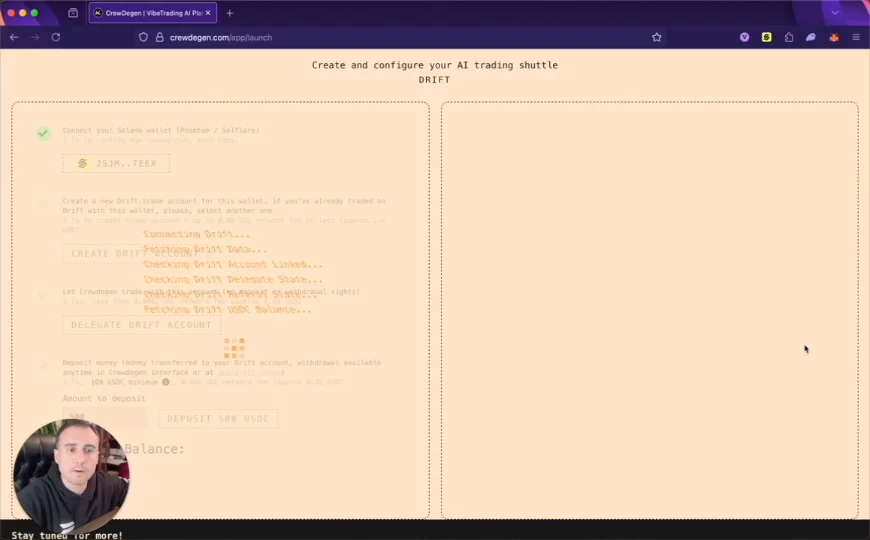Click 'Create and configure your AI trading shuttle' heading
This screenshot has width=870, height=540.
pyautogui.click(x=434, y=65)
